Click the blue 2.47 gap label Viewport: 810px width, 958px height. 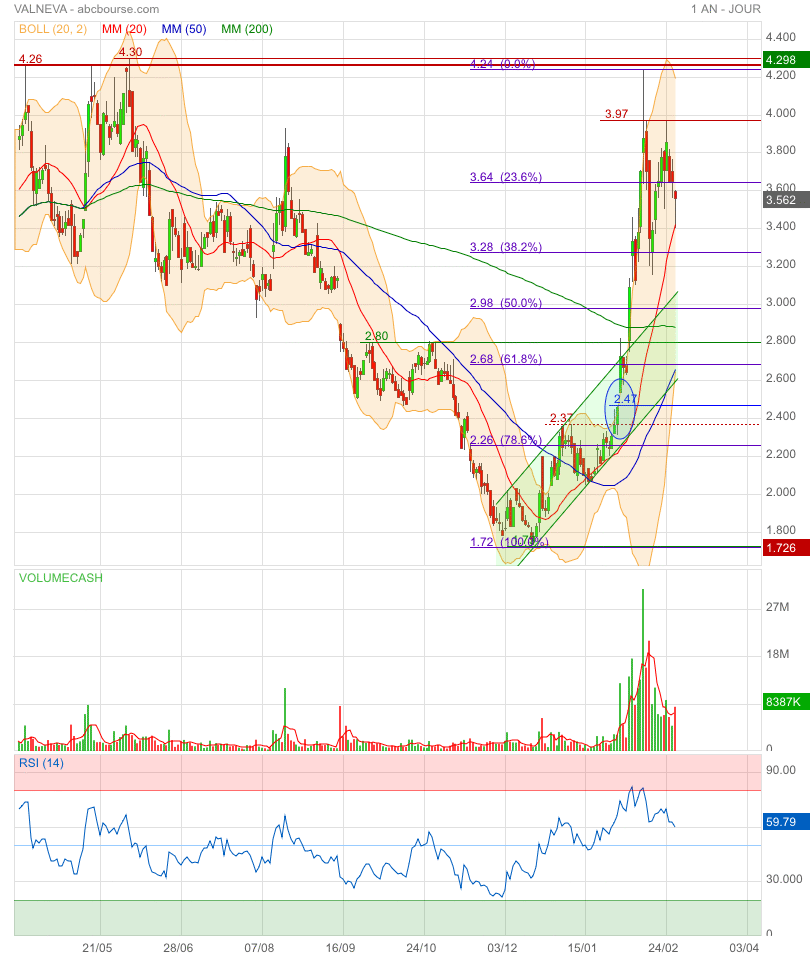coord(626,399)
